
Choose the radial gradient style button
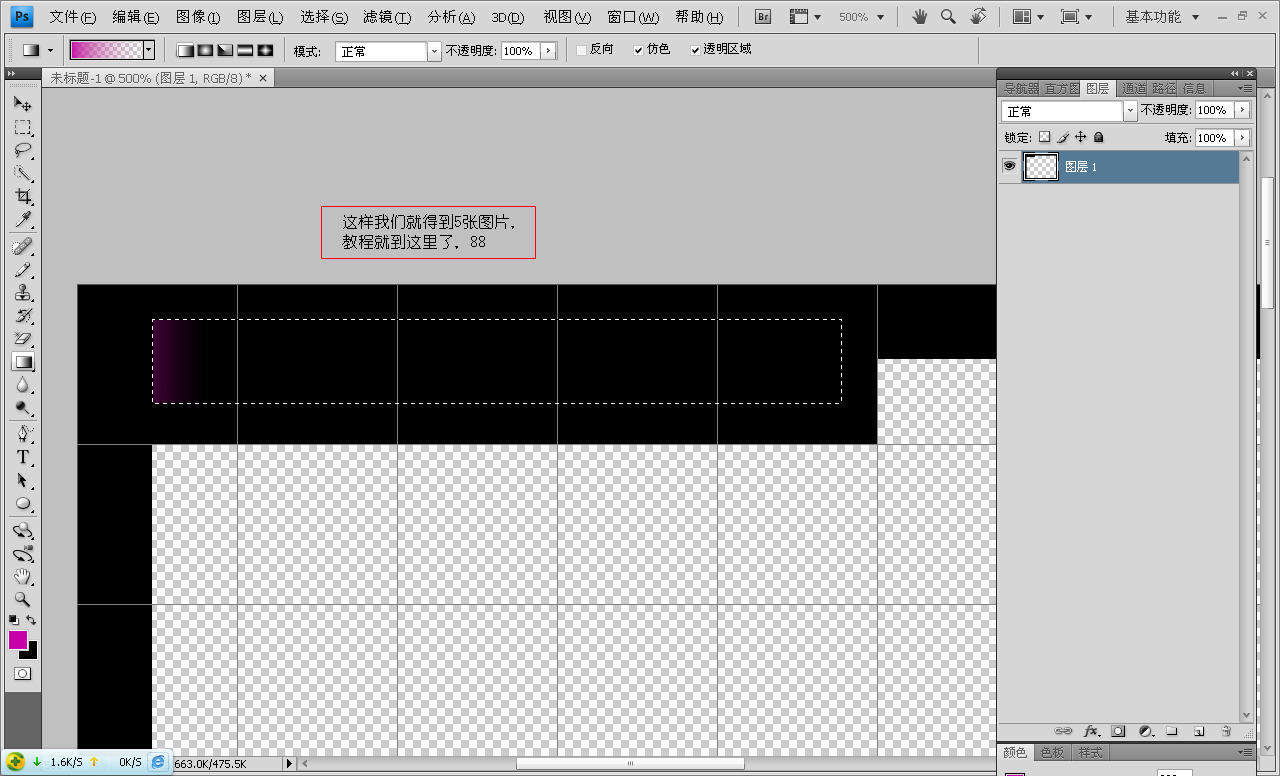coord(205,50)
